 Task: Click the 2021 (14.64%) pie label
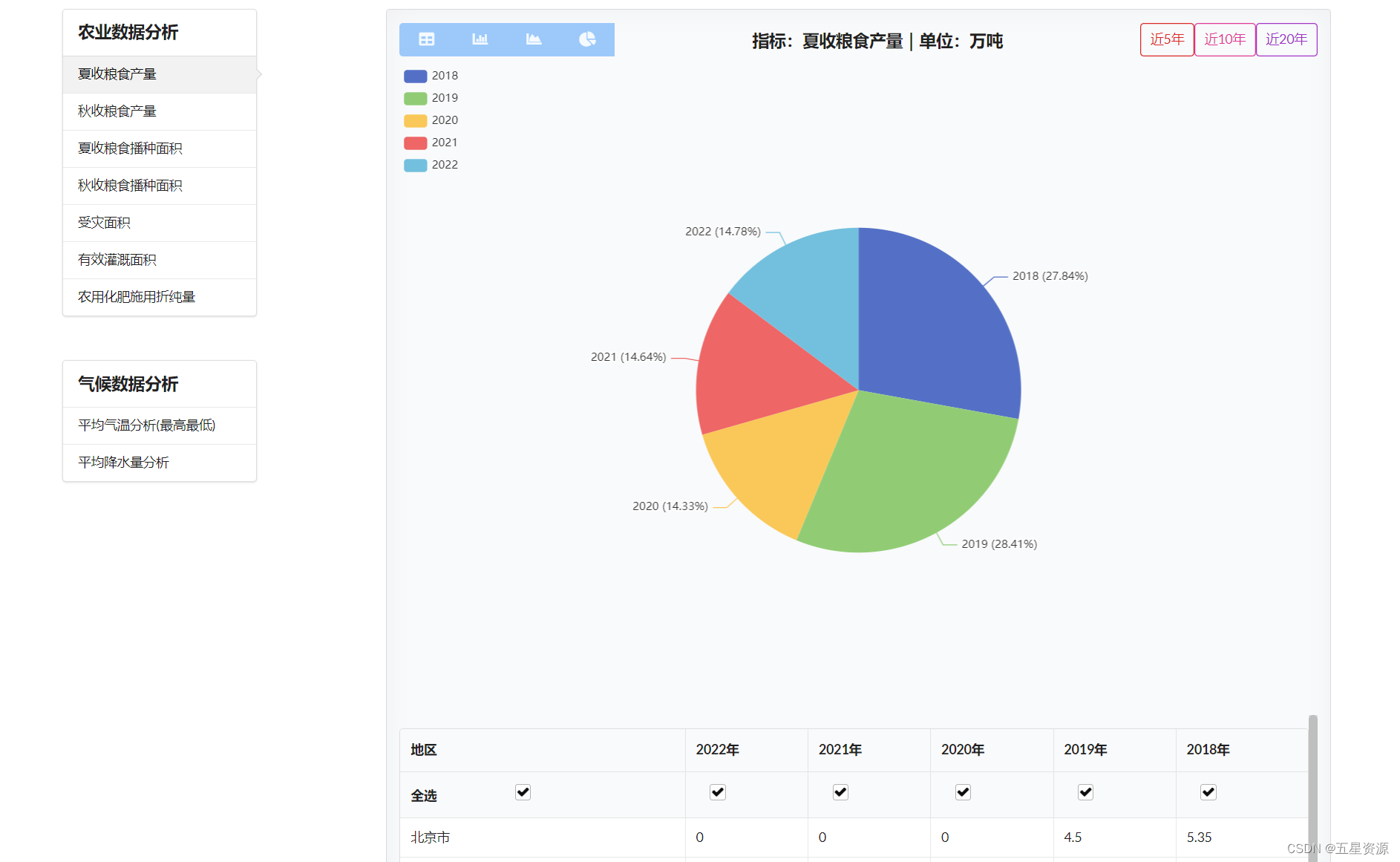pyautogui.click(x=628, y=357)
